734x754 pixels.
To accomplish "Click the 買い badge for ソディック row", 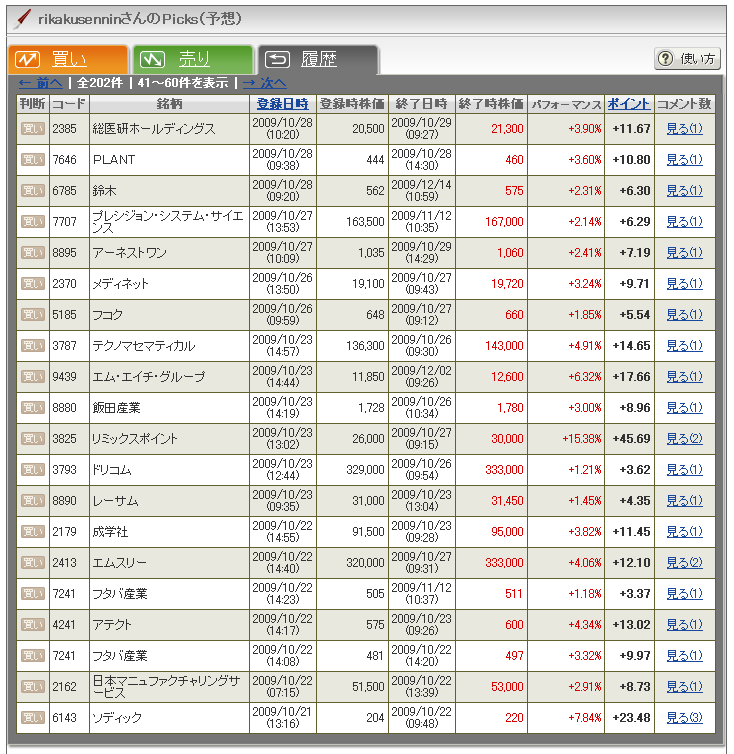I will tap(33, 718).
